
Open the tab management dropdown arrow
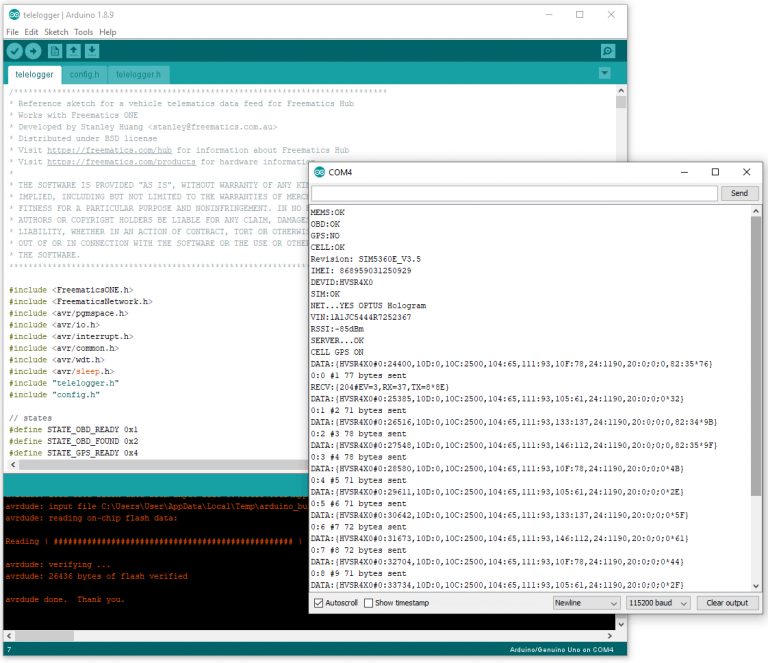point(604,74)
